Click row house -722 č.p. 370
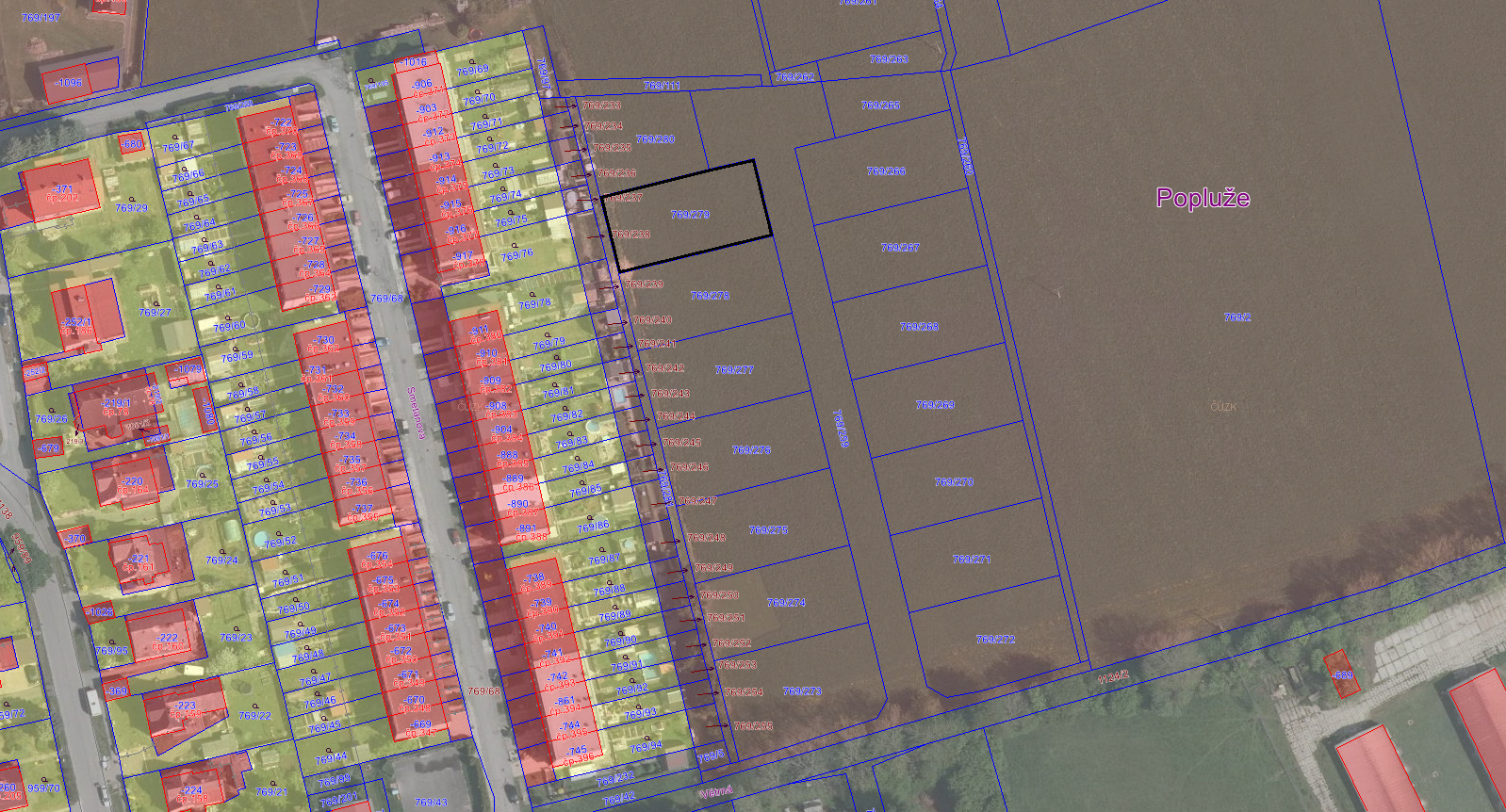This screenshot has width=1506, height=812. click(x=282, y=126)
